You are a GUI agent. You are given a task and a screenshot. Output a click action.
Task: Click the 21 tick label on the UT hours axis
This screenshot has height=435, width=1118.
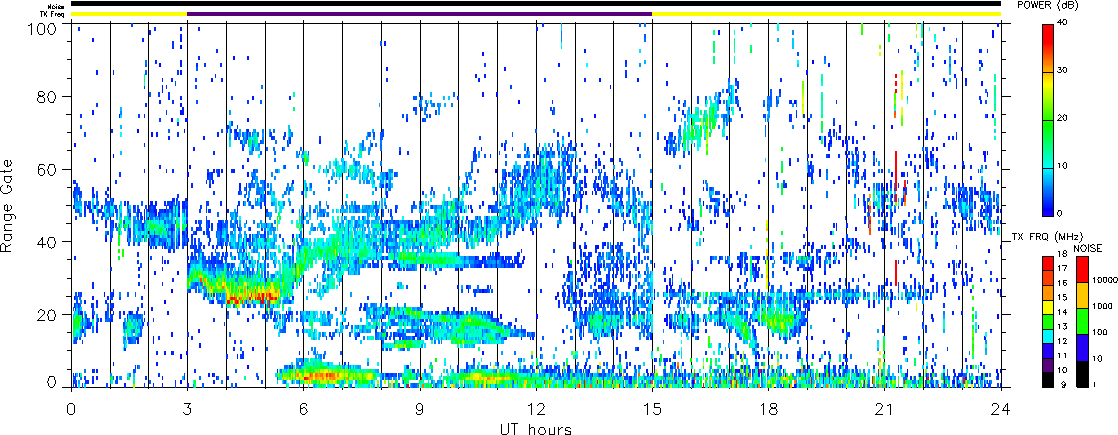[885, 407]
